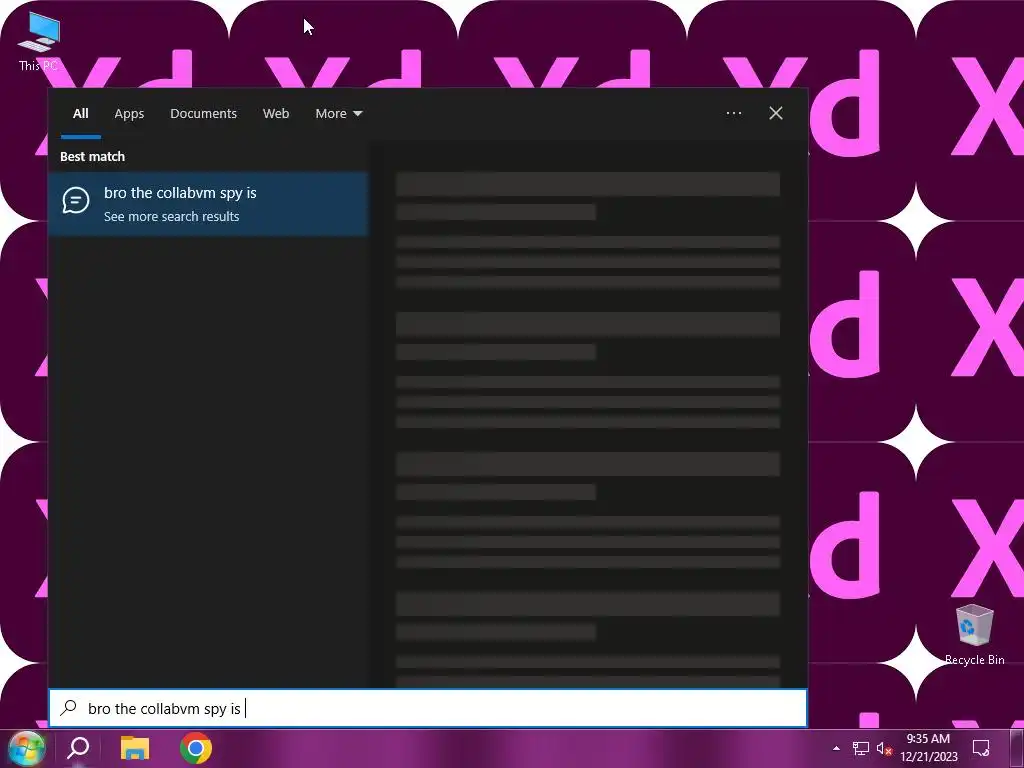Click the Show desktop strip at taskbar edge
Viewport: 1024px width, 768px height.
pyautogui.click(x=1017, y=748)
